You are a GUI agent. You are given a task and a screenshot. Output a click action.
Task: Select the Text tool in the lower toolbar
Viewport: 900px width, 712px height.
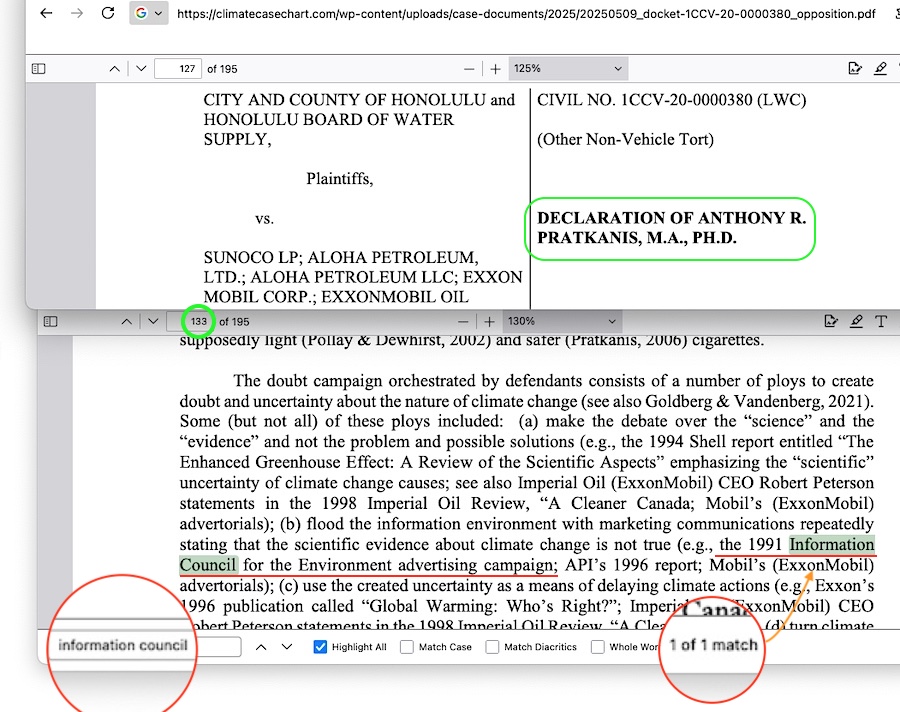(x=881, y=322)
